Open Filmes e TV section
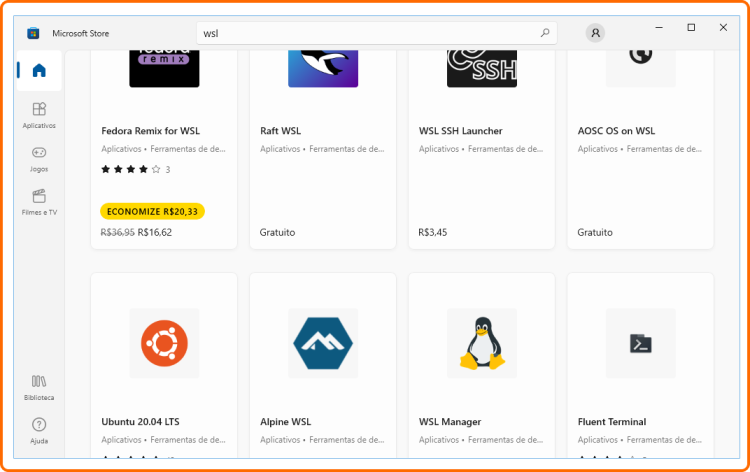Image resolution: width=750 pixels, height=472 pixels. [x=39, y=202]
